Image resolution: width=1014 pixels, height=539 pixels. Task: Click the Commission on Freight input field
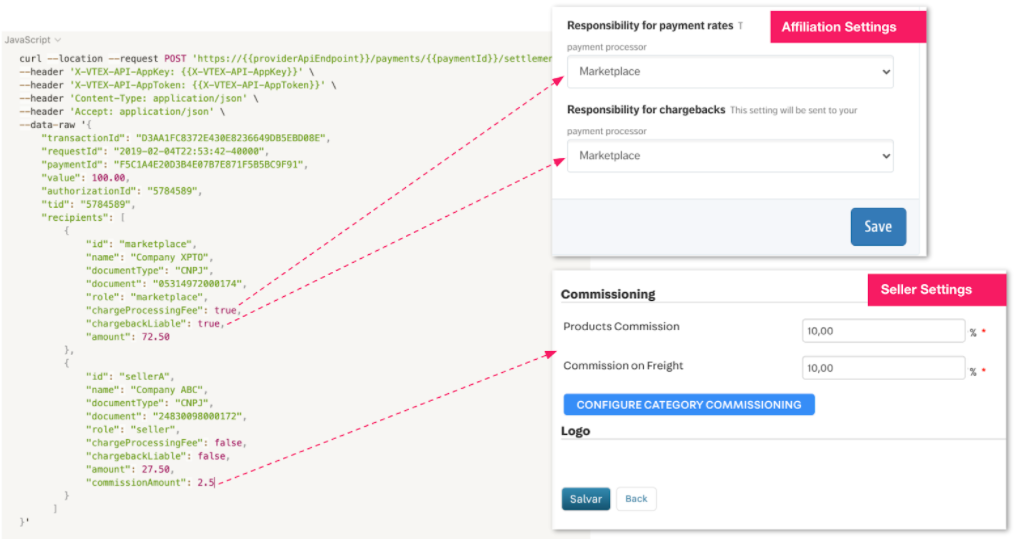[882, 368]
